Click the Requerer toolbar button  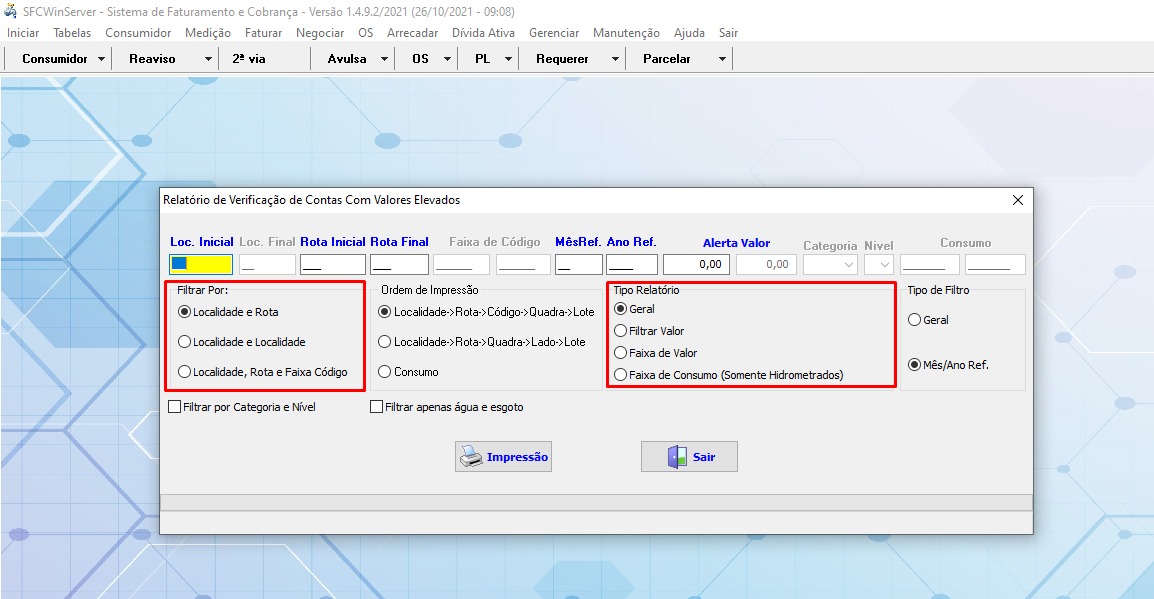click(562, 59)
